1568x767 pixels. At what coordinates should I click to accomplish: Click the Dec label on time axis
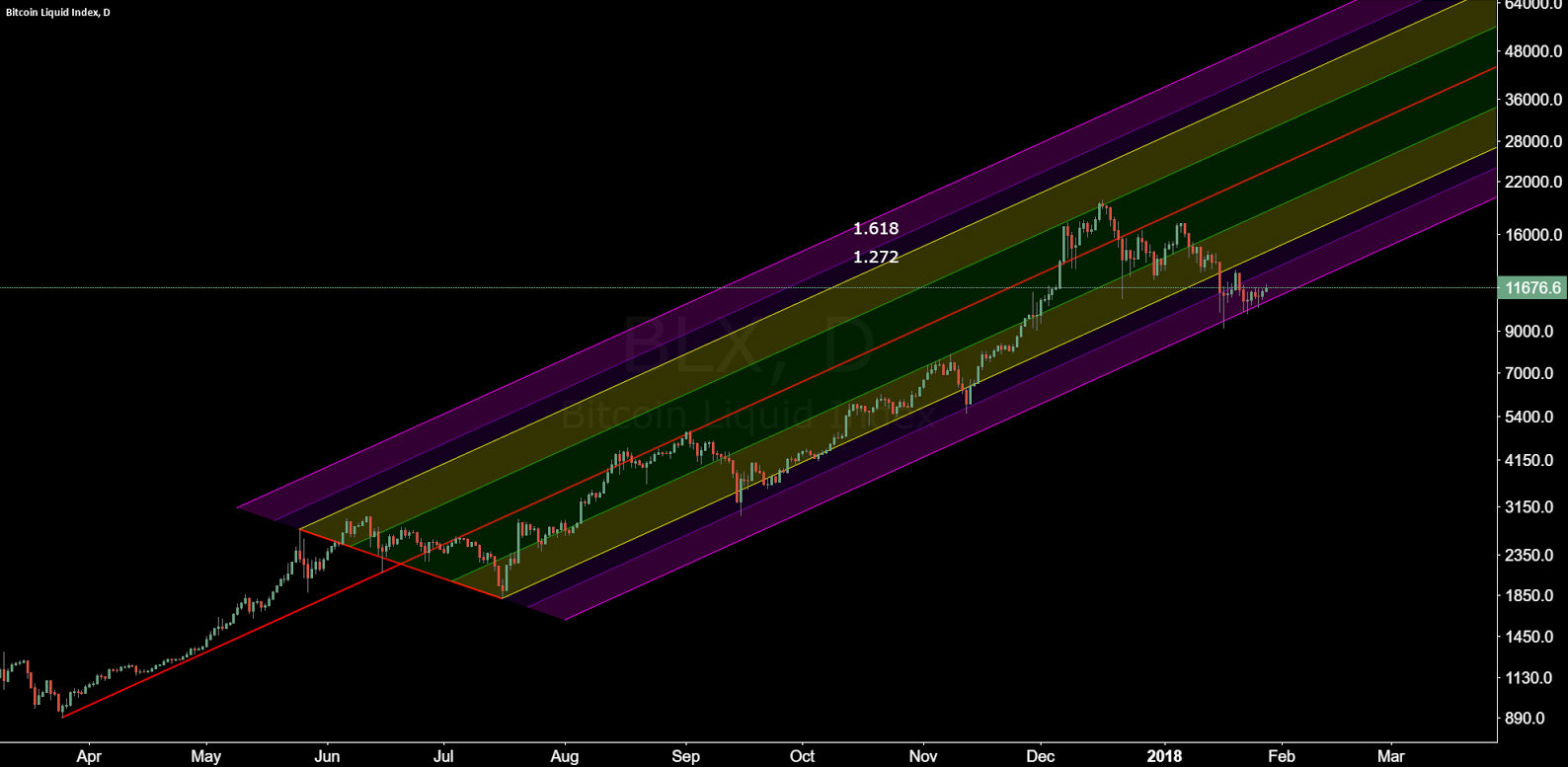[1040, 757]
